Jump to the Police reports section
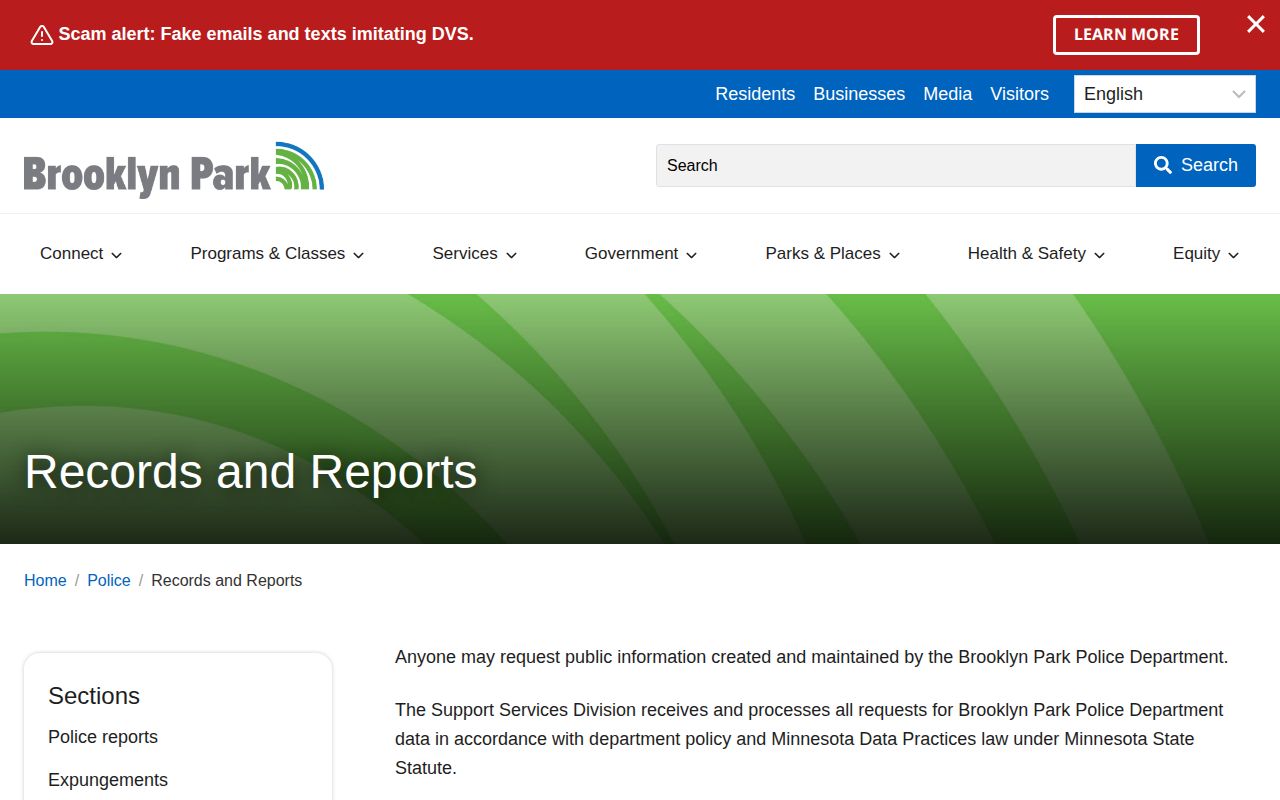The image size is (1280, 800). pos(103,737)
